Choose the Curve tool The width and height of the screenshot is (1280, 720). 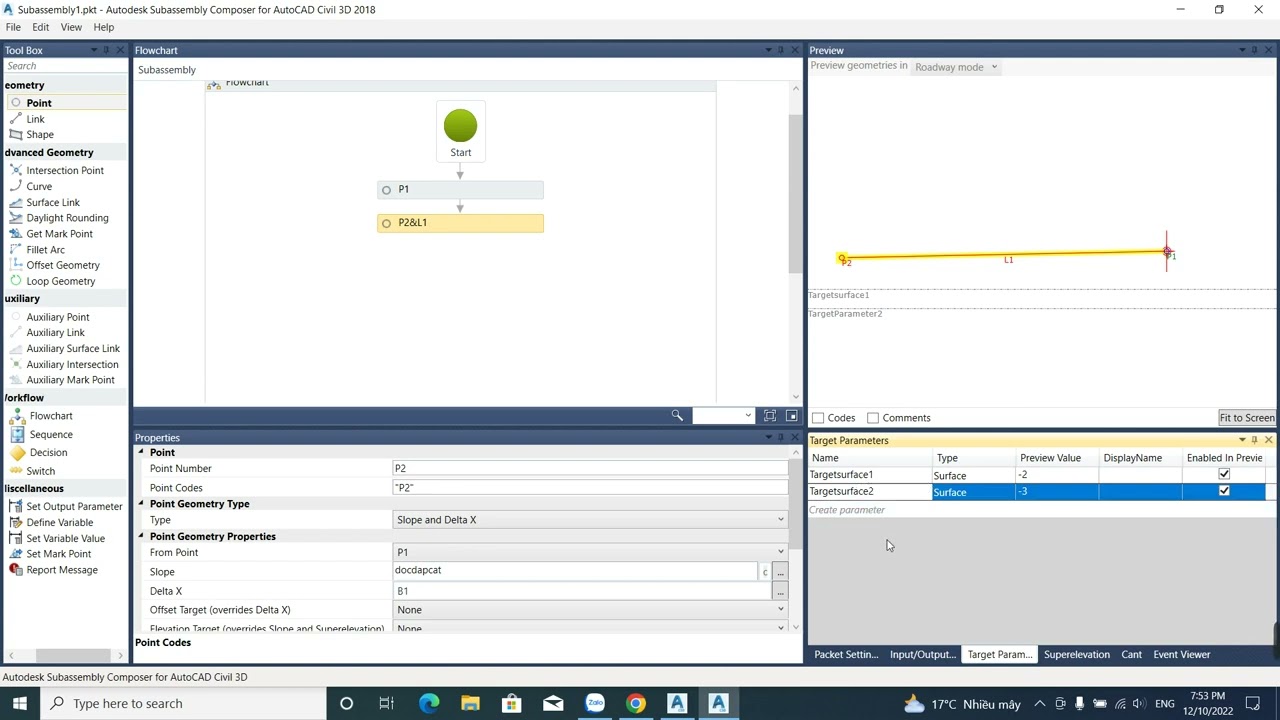[x=39, y=186]
